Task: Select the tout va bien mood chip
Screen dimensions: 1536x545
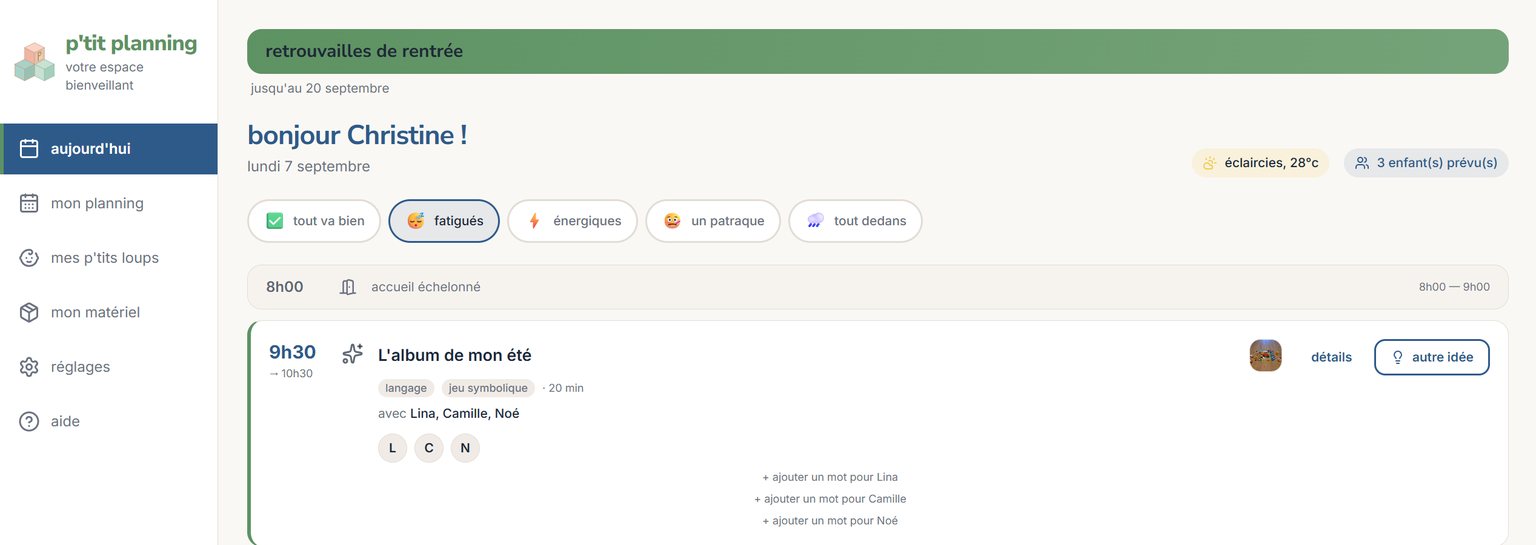Action: click(x=314, y=221)
